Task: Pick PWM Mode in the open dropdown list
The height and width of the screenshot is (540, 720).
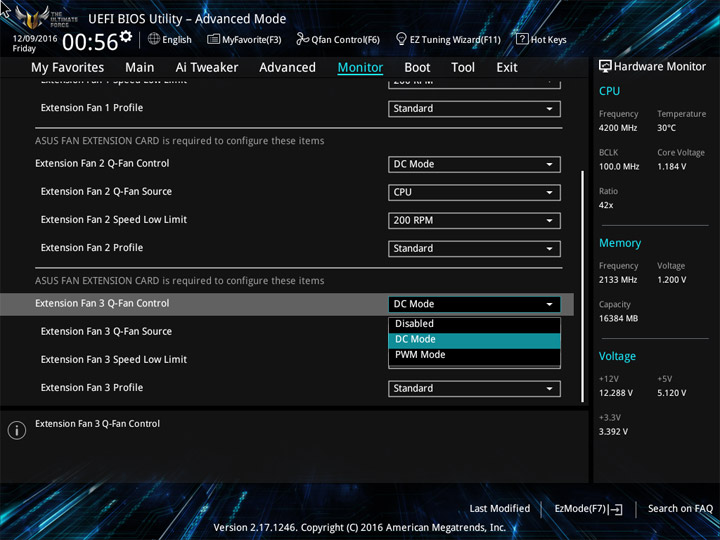Action: [474, 355]
